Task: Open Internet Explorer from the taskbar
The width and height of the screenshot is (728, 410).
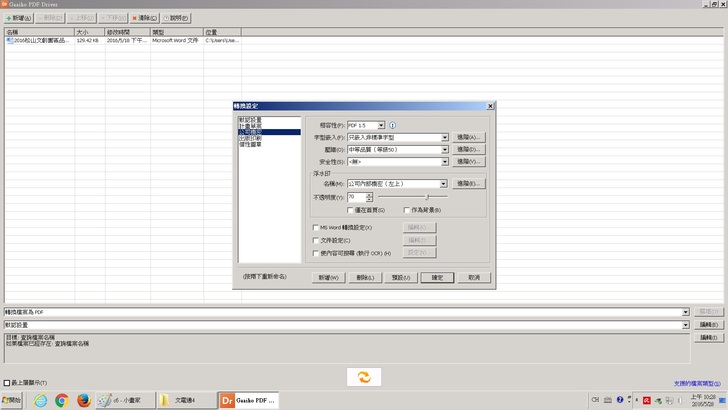Action: (40, 400)
